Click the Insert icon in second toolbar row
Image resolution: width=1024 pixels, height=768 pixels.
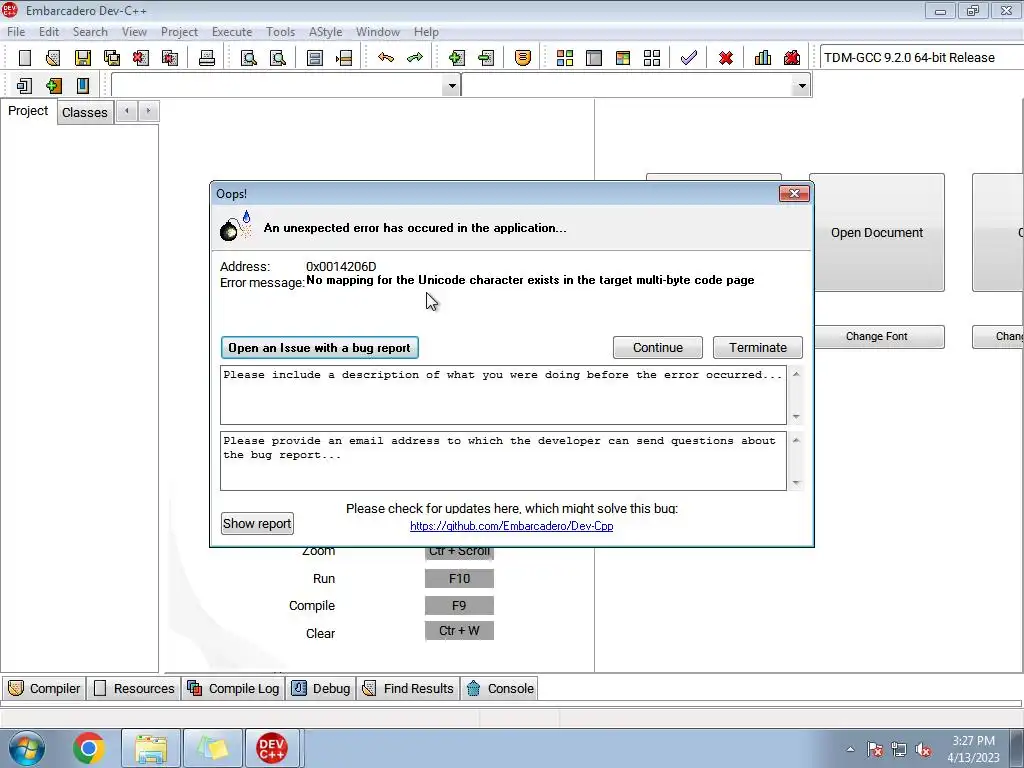point(24,85)
